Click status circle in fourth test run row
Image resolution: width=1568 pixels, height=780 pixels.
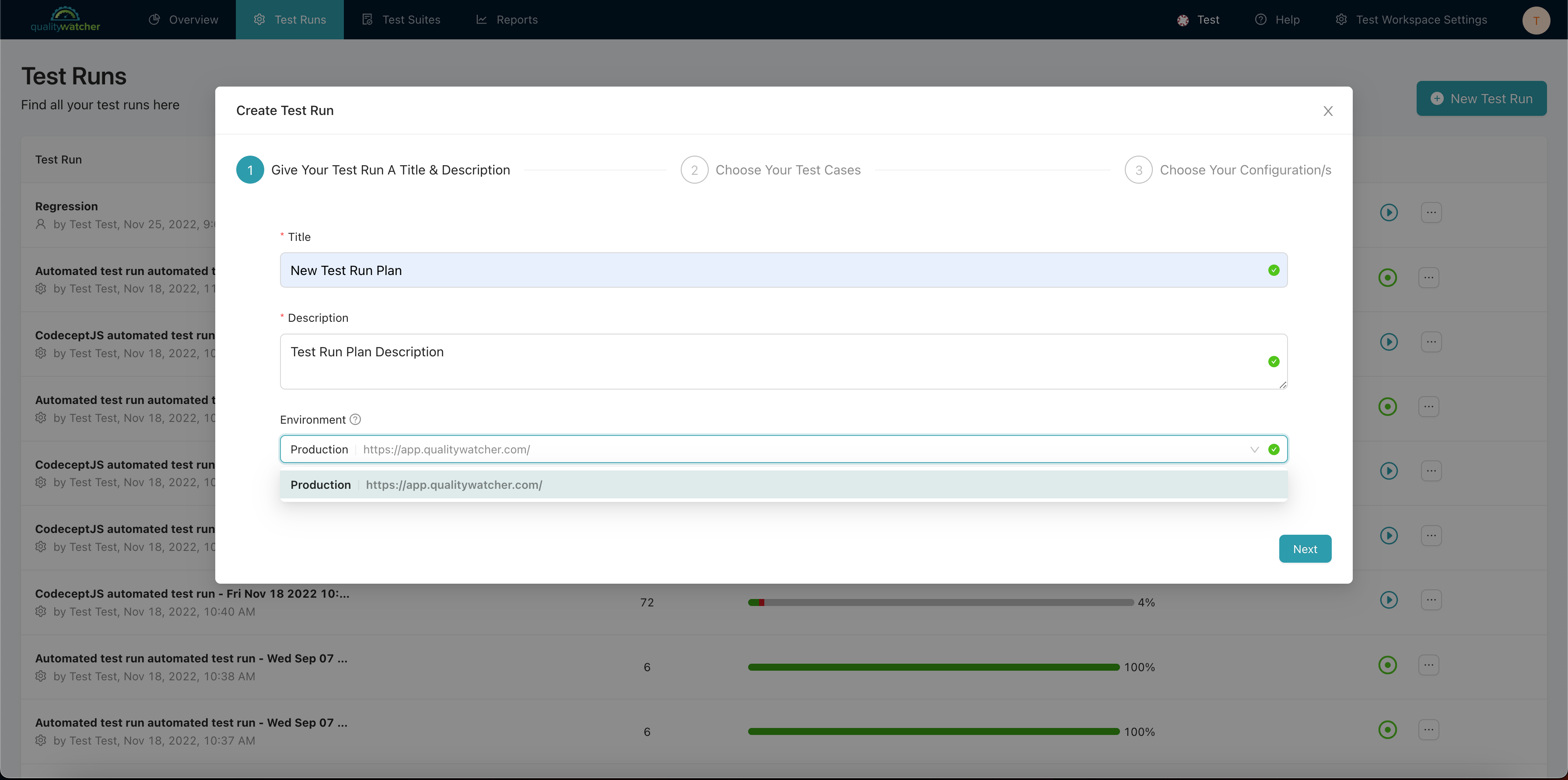click(1387, 407)
